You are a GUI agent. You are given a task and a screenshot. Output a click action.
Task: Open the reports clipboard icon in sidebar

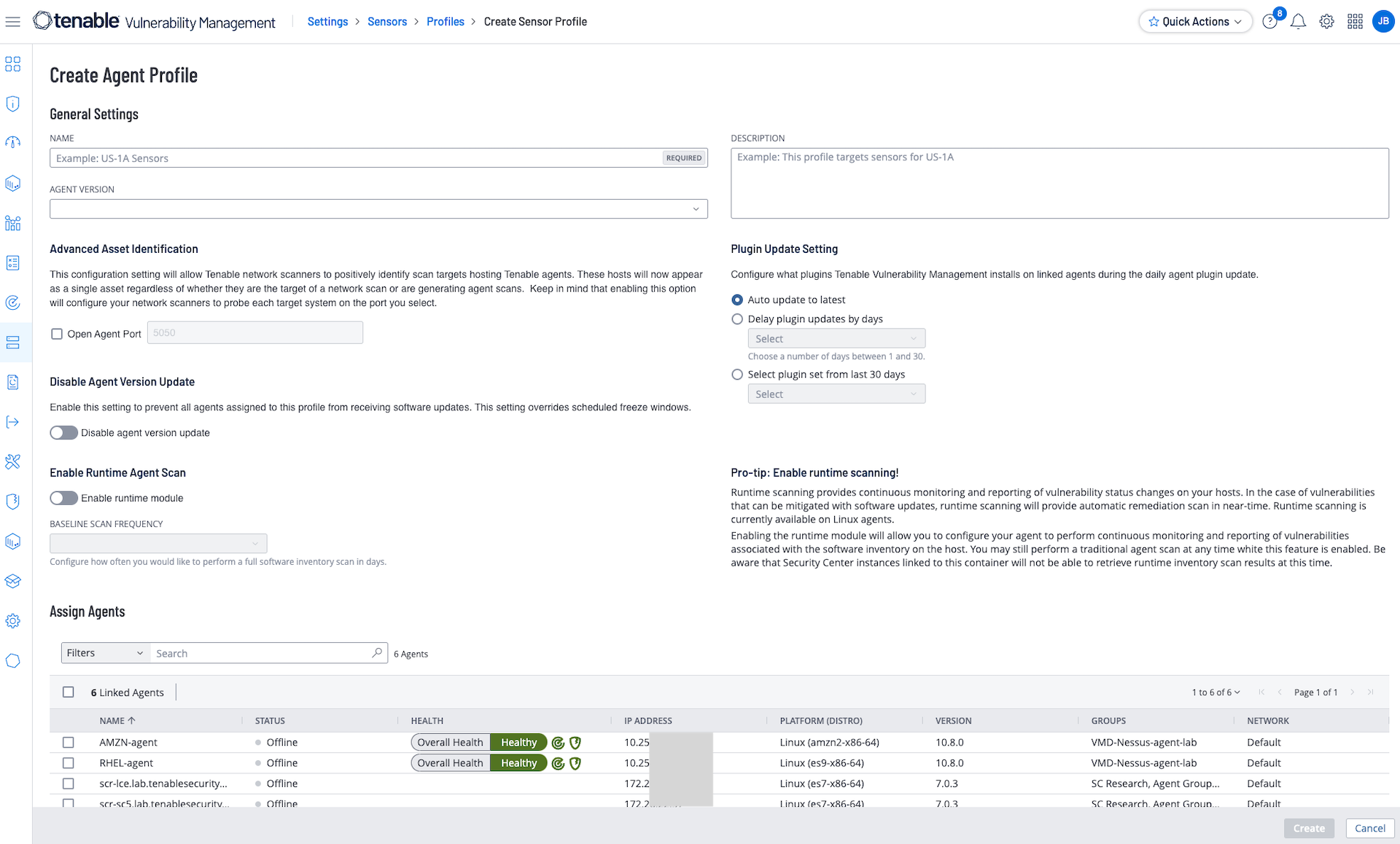tap(12, 382)
